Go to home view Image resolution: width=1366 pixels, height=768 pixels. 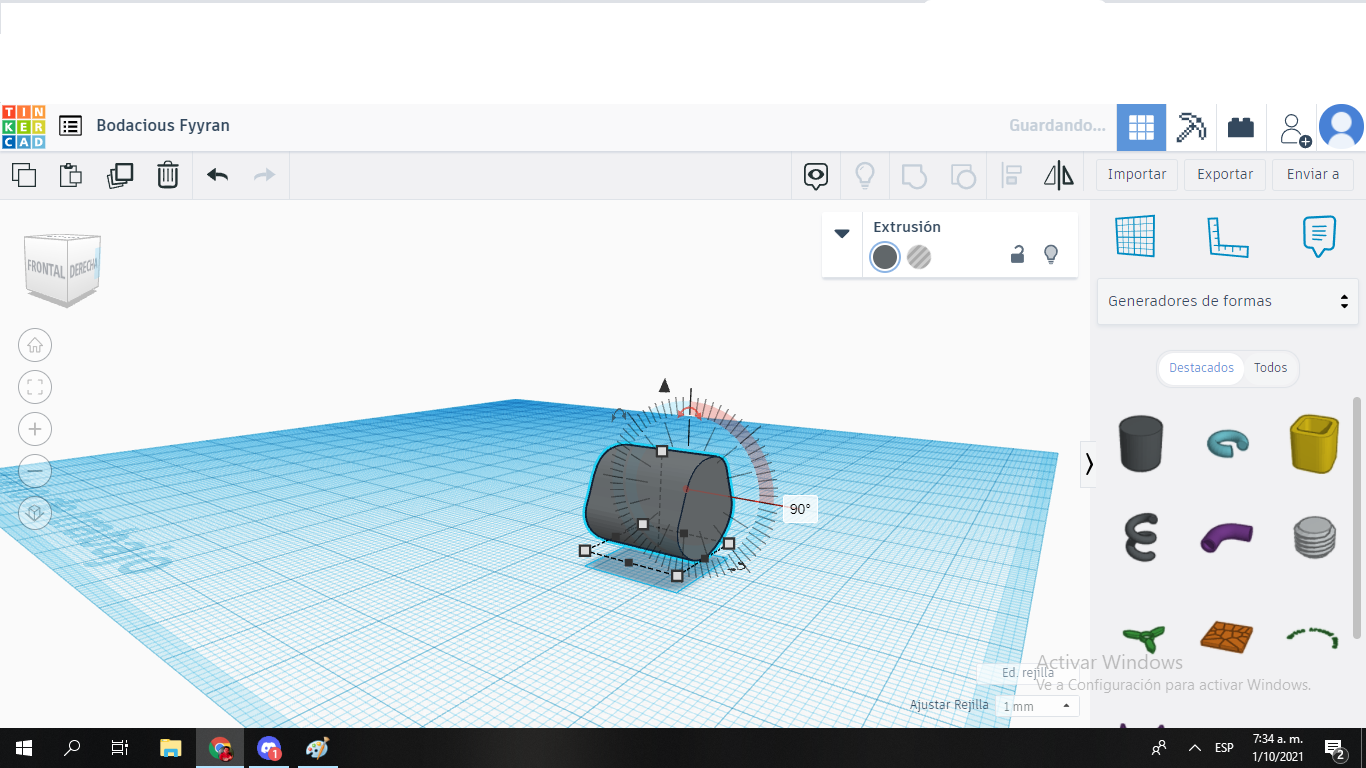point(35,345)
